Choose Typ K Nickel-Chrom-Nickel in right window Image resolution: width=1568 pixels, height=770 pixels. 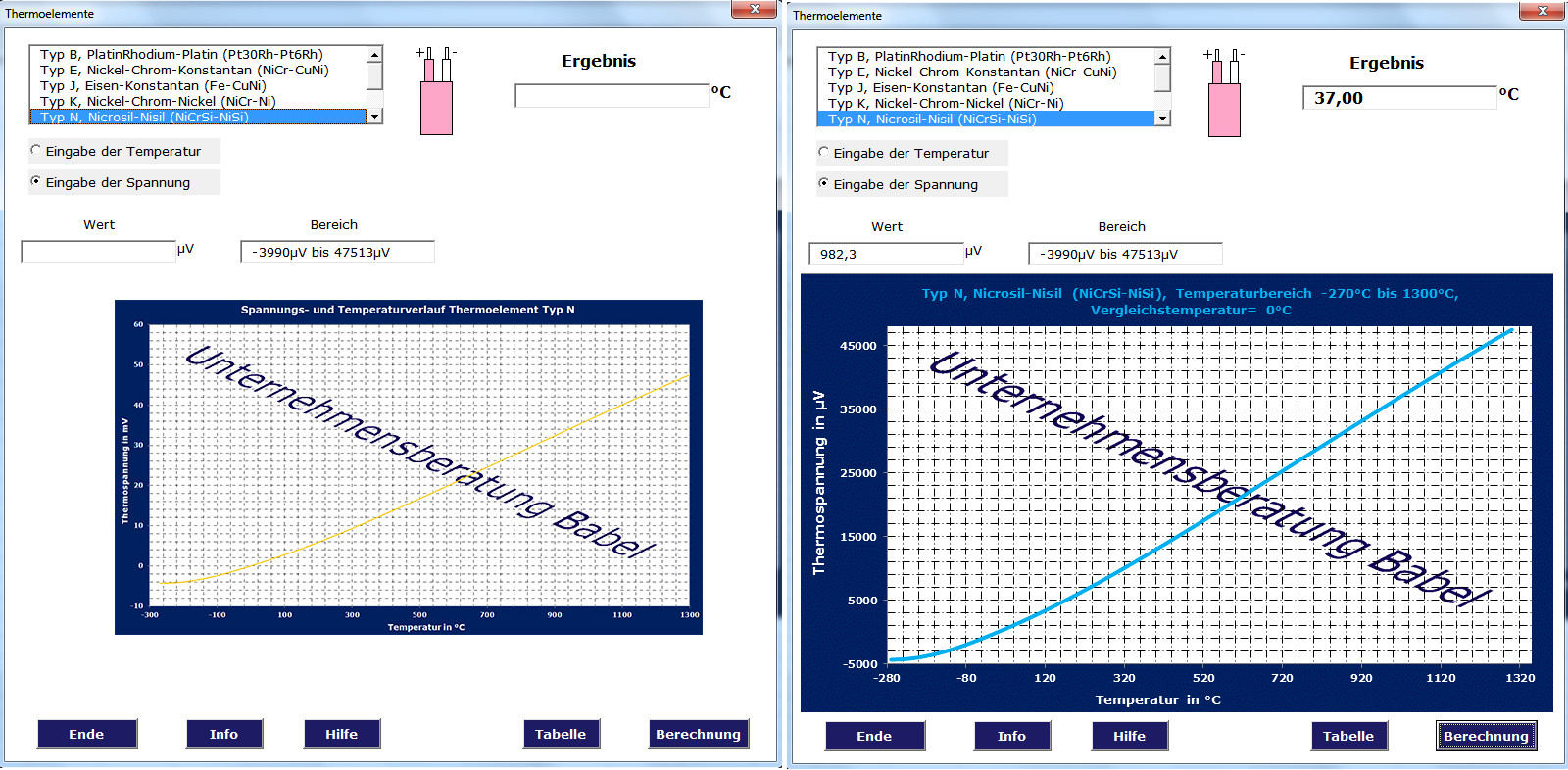[x=986, y=103]
